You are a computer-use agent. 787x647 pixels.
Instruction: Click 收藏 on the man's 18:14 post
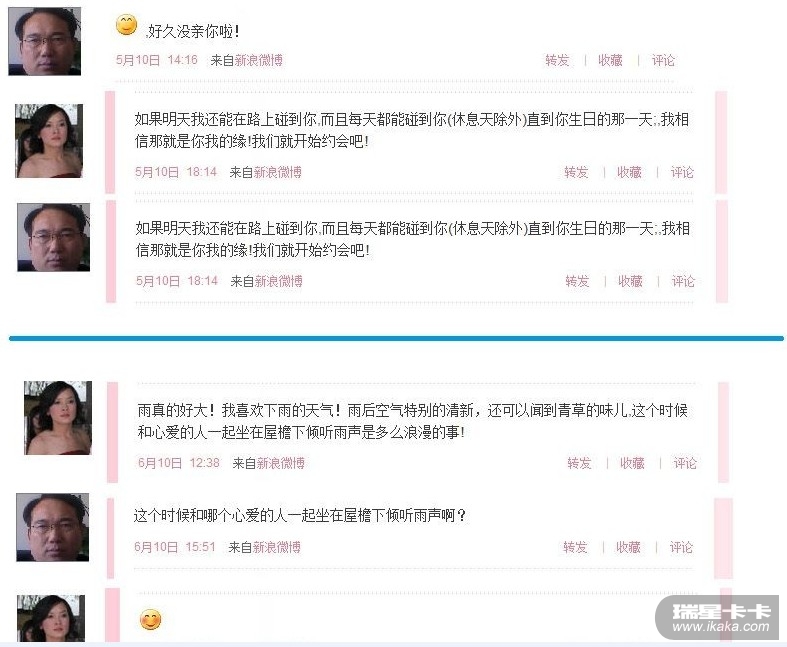(x=630, y=281)
